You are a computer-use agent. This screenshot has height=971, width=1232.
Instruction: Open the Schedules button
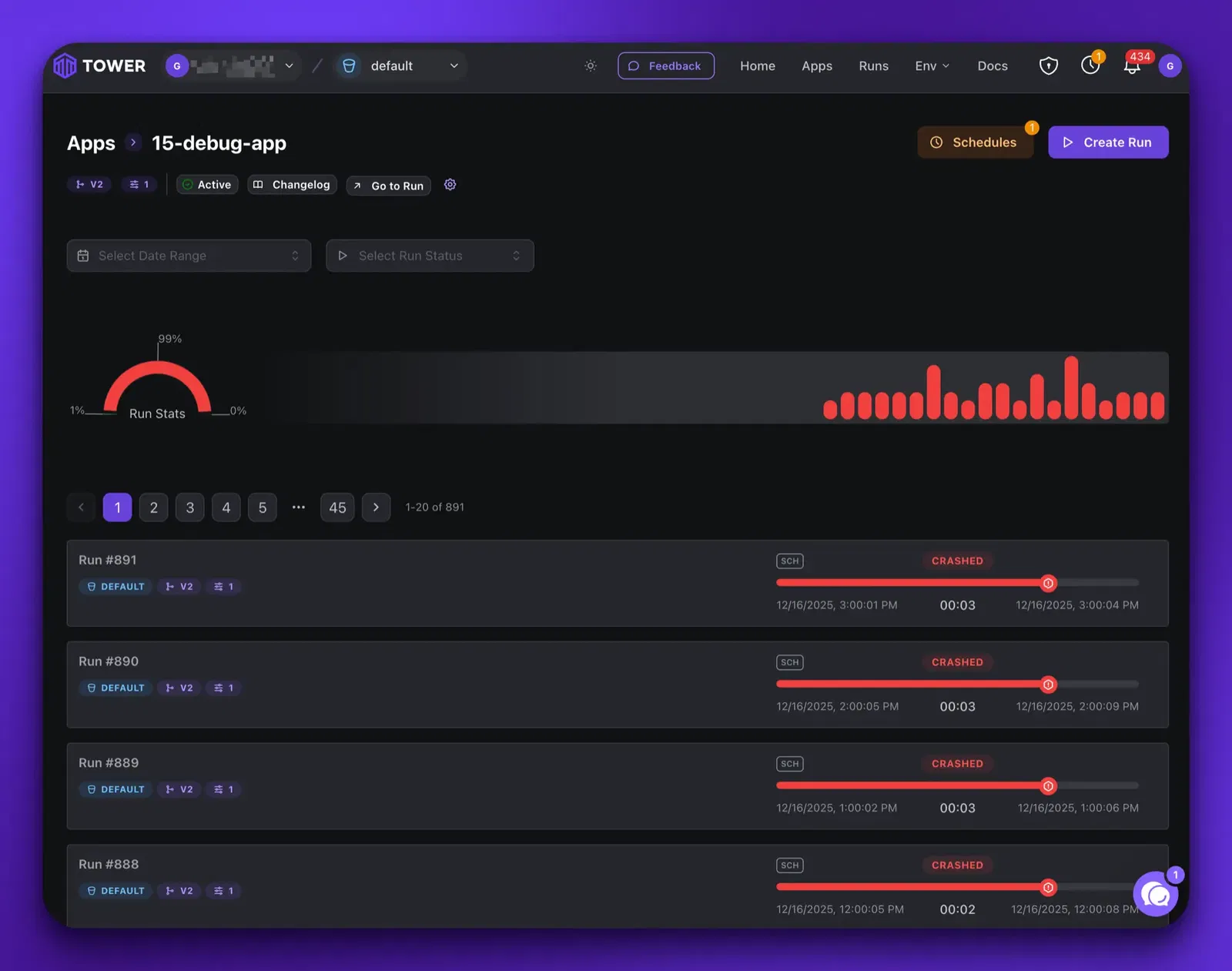(975, 142)
